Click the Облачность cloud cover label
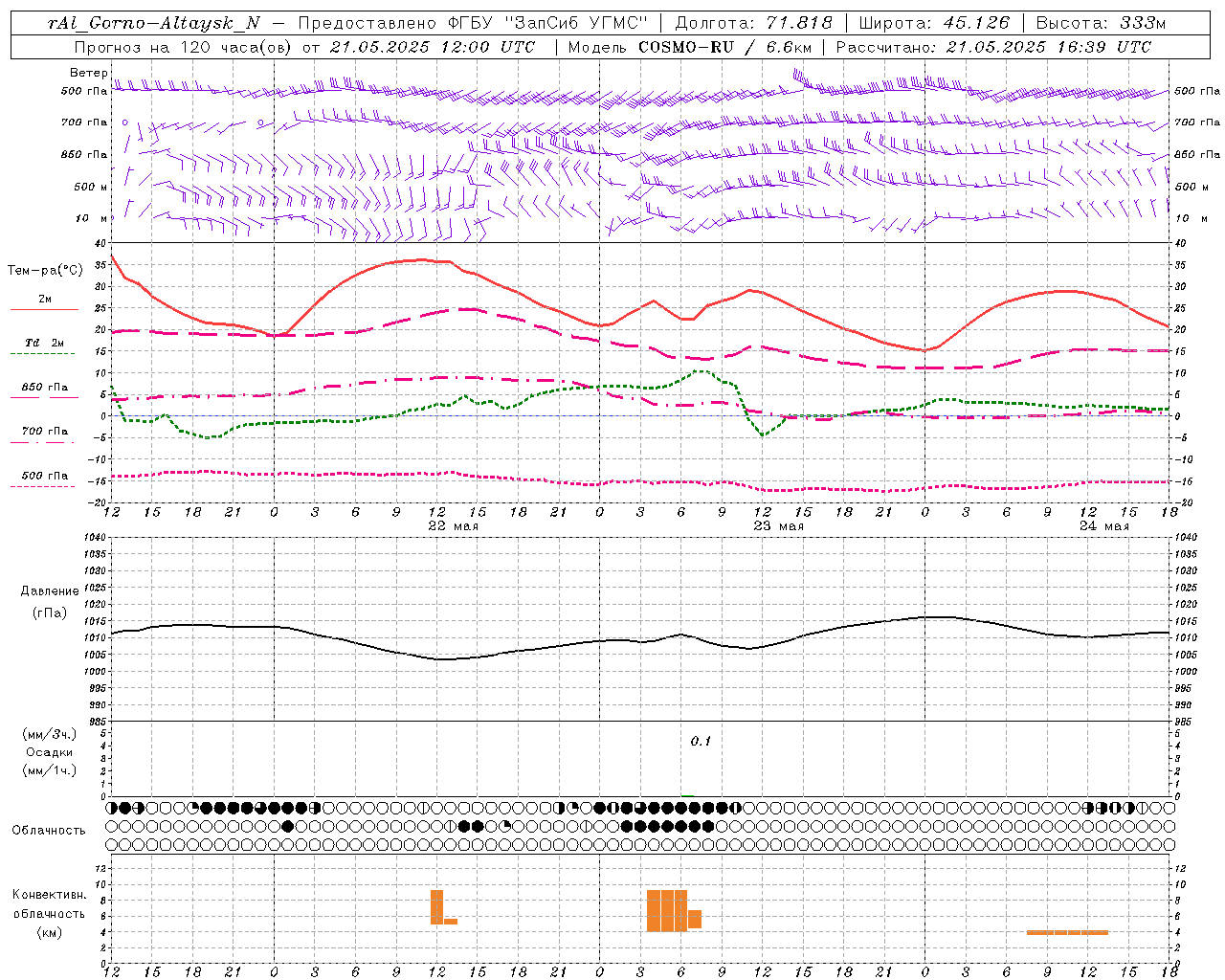1225x980 pixels. [49, 830]
